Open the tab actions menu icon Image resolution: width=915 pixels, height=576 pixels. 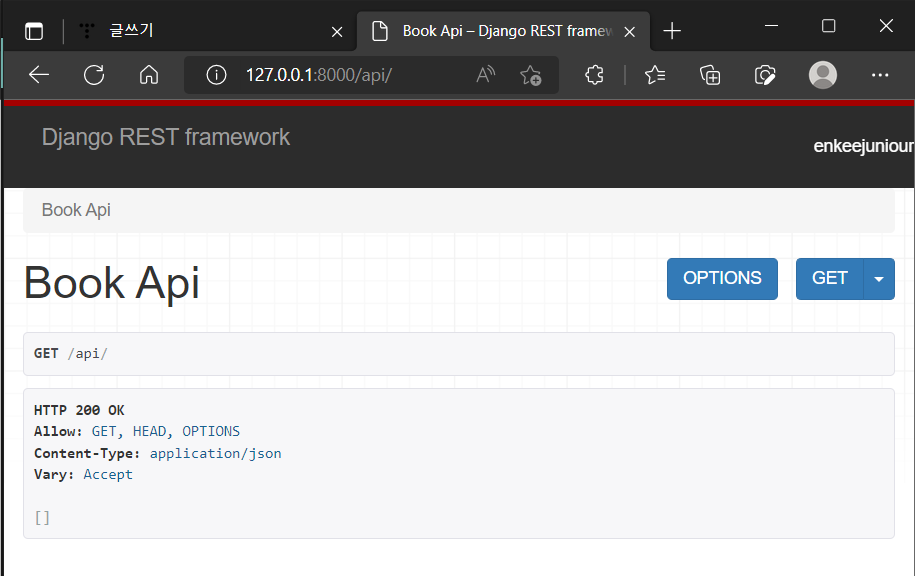(34, 31)
